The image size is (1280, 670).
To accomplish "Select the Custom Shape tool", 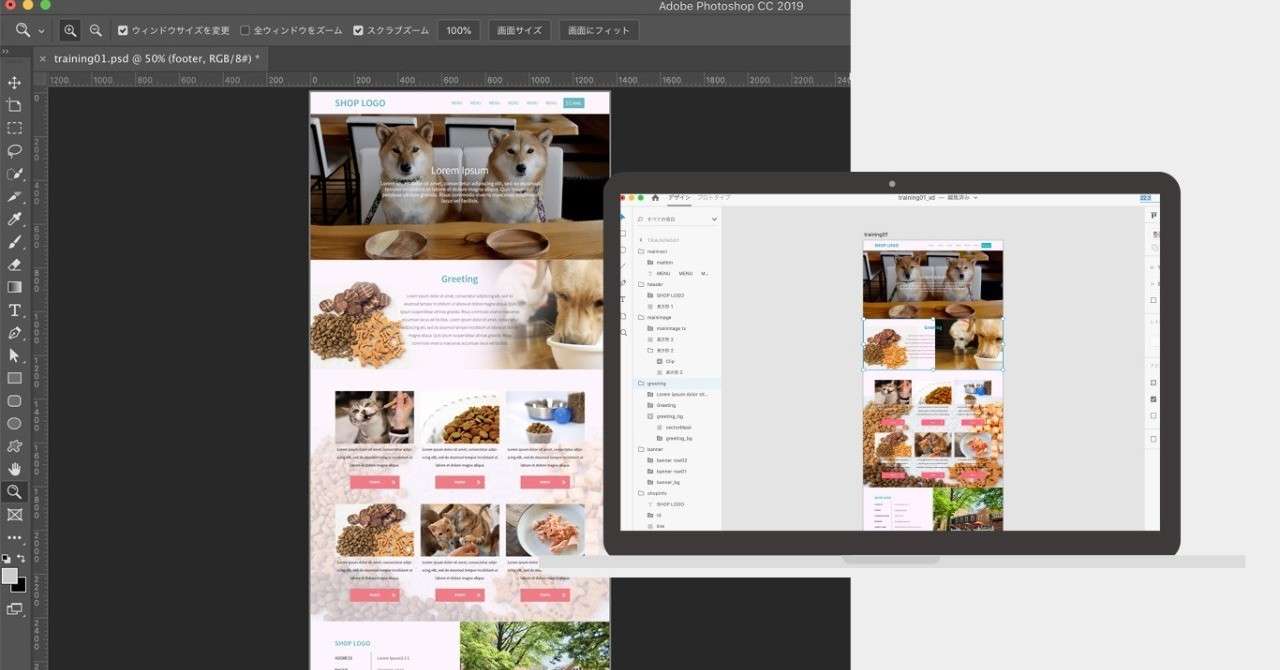I will click(14, 446).
